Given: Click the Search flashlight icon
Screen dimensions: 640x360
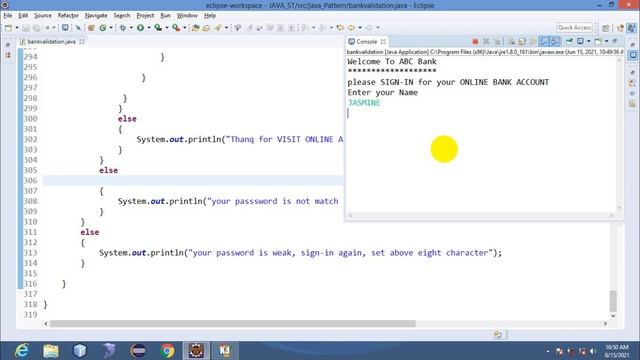Looking at the screenshot, I should (x=218, y=28).
